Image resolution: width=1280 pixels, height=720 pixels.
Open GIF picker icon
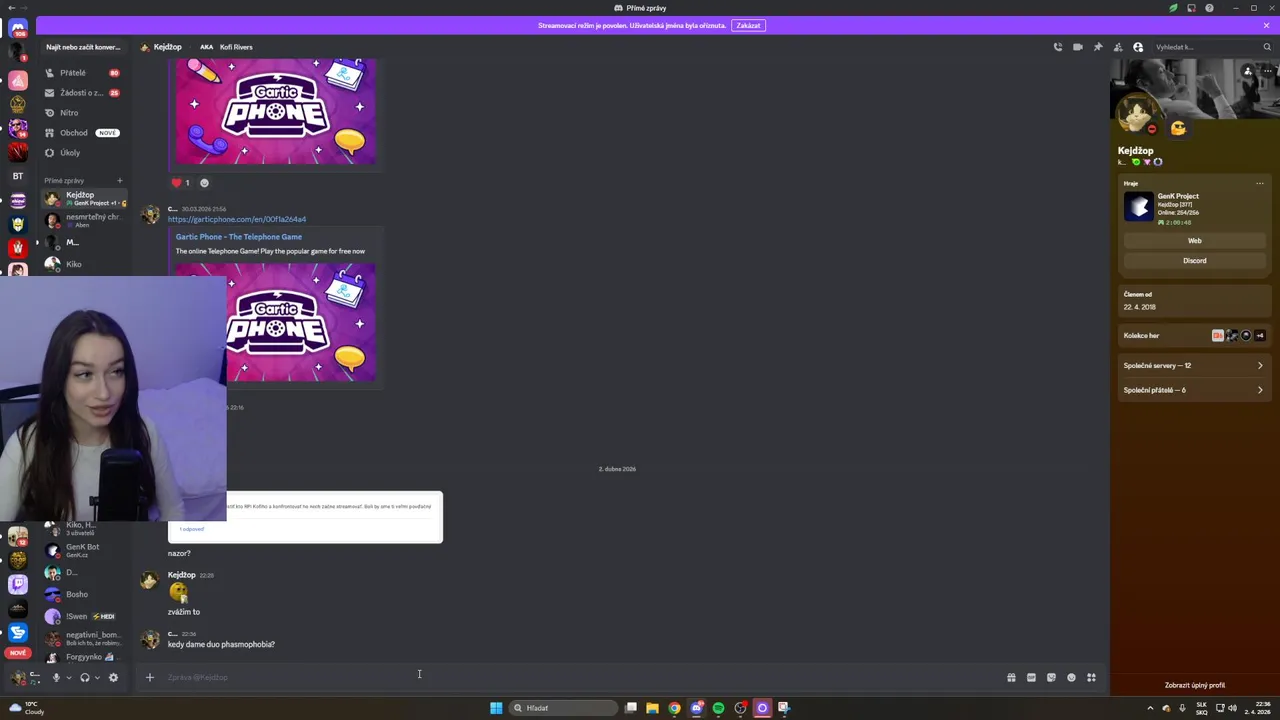point(1031,677)
